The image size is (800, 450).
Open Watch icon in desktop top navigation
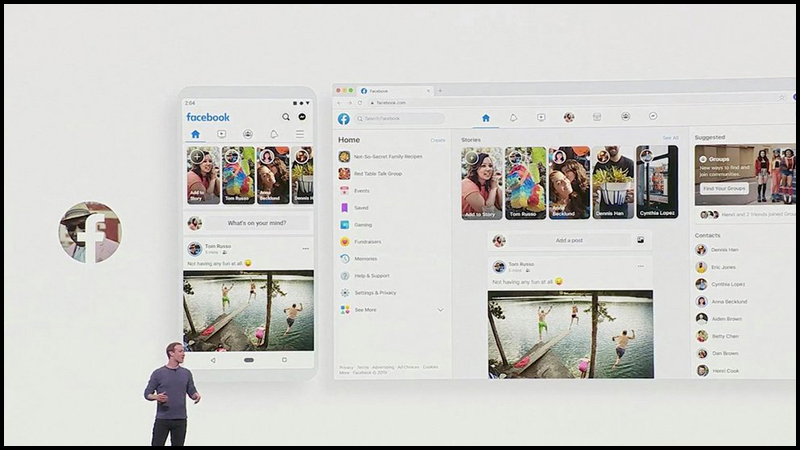541,117
